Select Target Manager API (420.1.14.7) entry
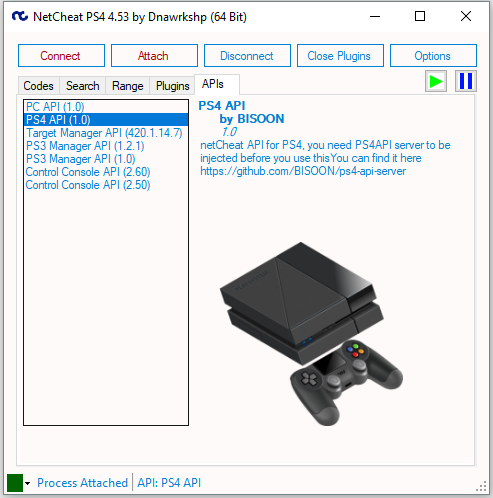 (x=106, y=133)
